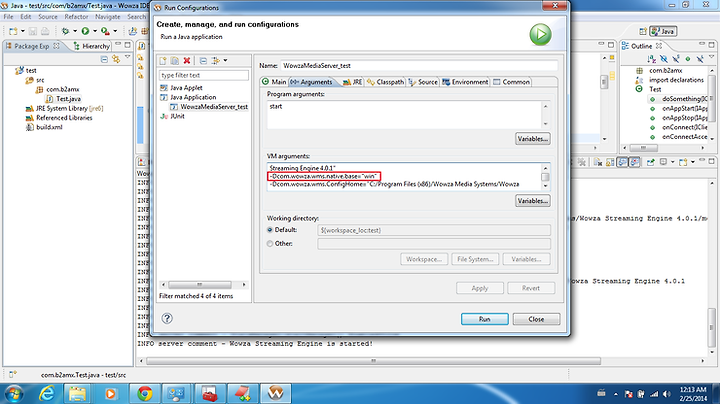Click the green Run toolbar icon in Eclipse
The width and height of the screenshot is (720, 404).
[x=85, y=31]
